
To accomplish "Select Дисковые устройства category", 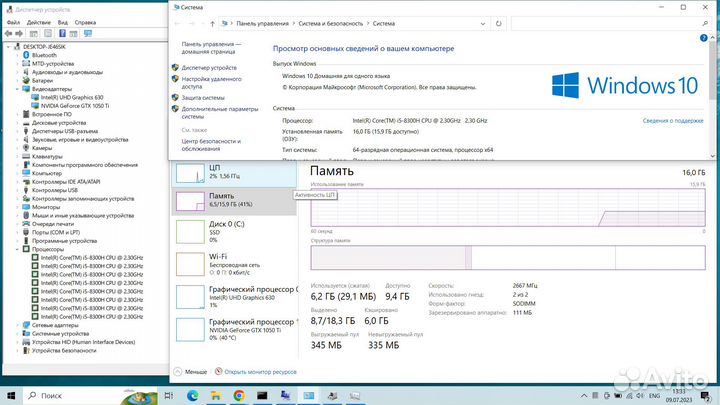I will coord(59,123).
